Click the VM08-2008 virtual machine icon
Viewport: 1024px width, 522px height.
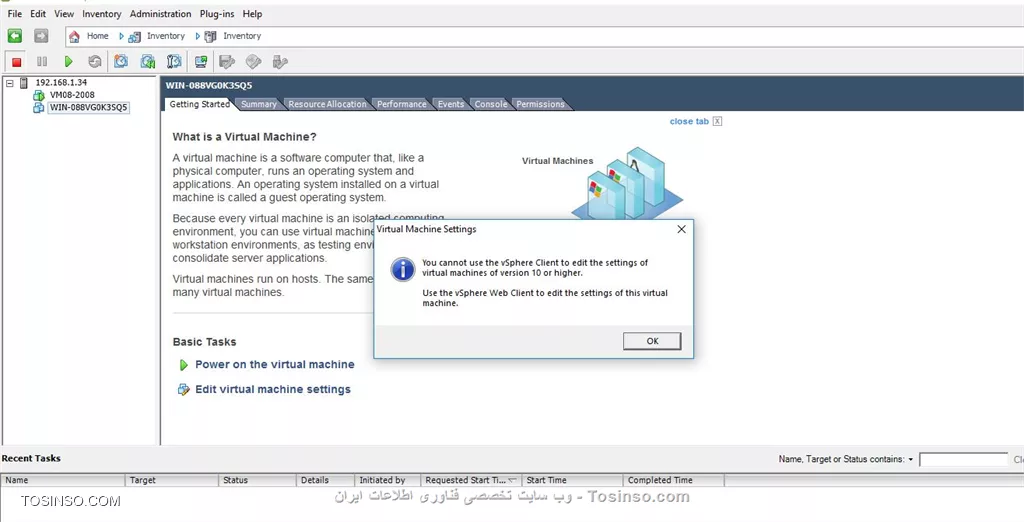click(39, 95)
